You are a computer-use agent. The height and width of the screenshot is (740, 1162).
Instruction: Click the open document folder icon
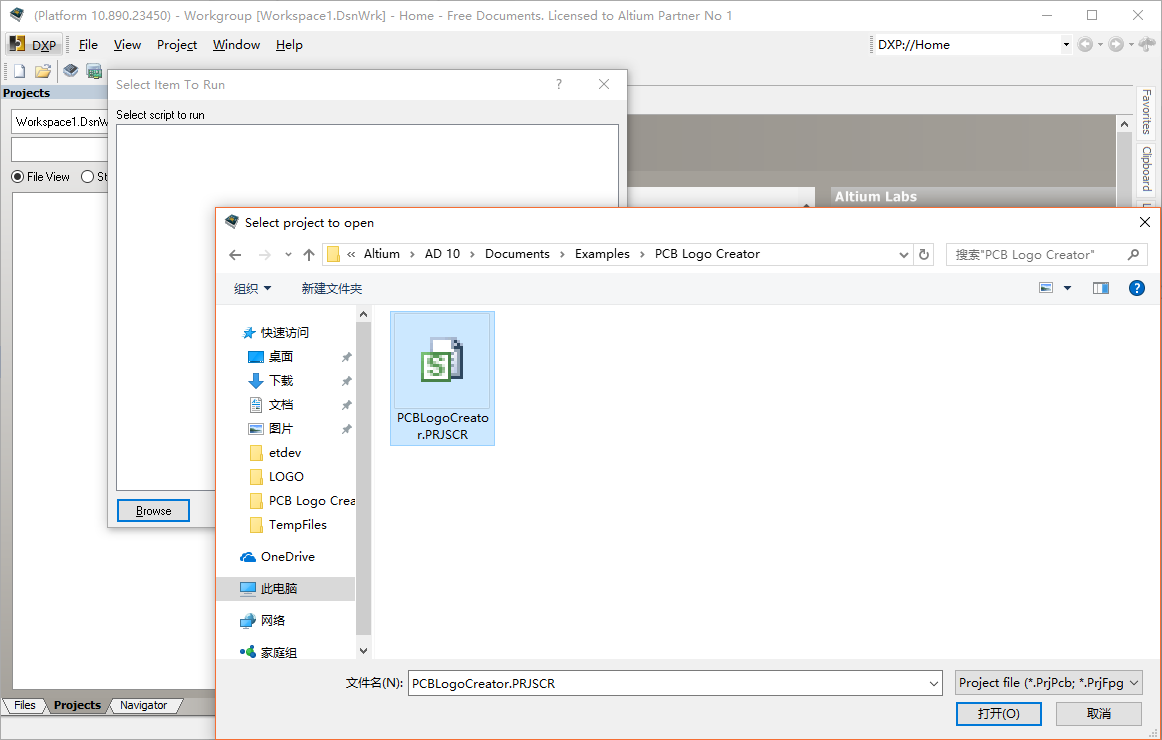click(x=43, y=71)
